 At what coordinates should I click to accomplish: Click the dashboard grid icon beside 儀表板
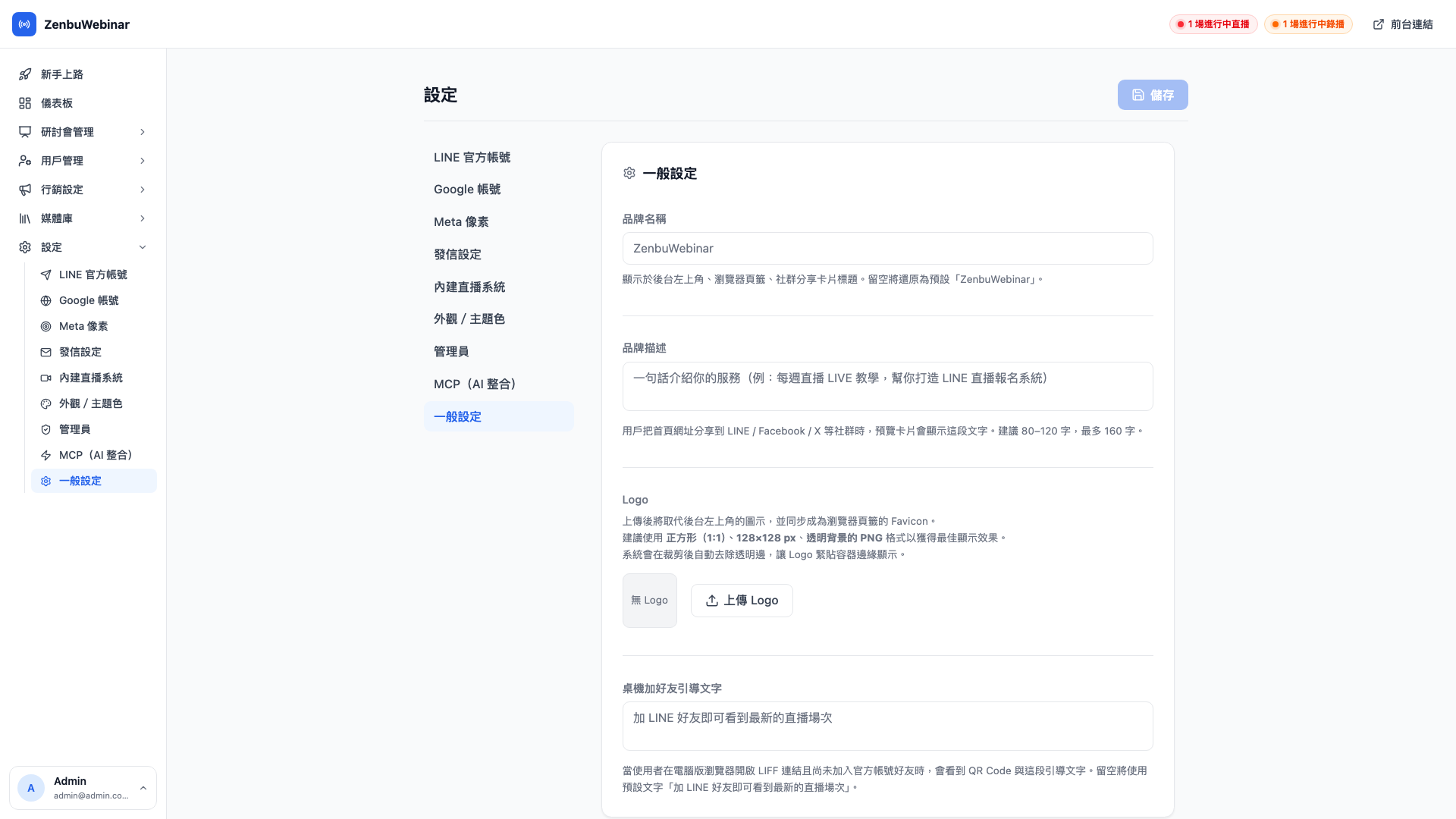pyautogui.click(x=25, y=103)
